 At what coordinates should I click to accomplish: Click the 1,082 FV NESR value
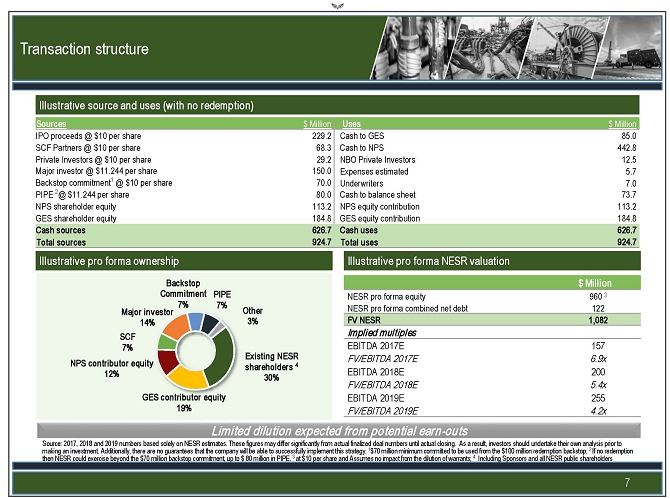pos(598,320)
